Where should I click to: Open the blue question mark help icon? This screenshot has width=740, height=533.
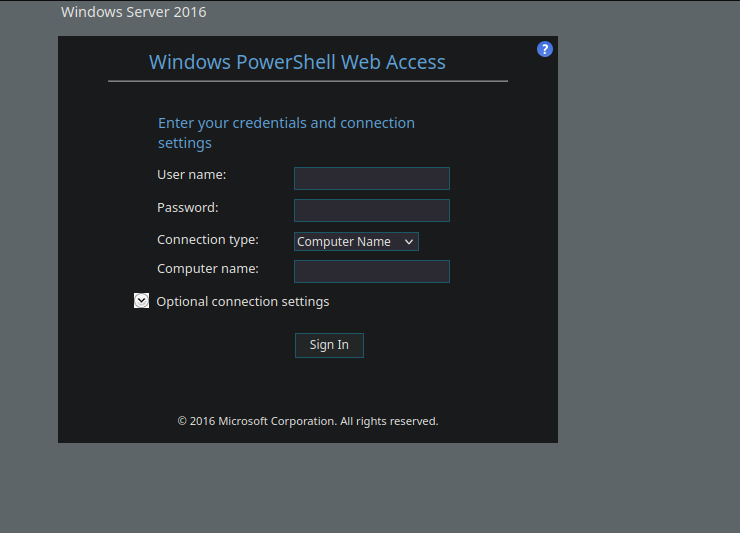pos(545,49)
